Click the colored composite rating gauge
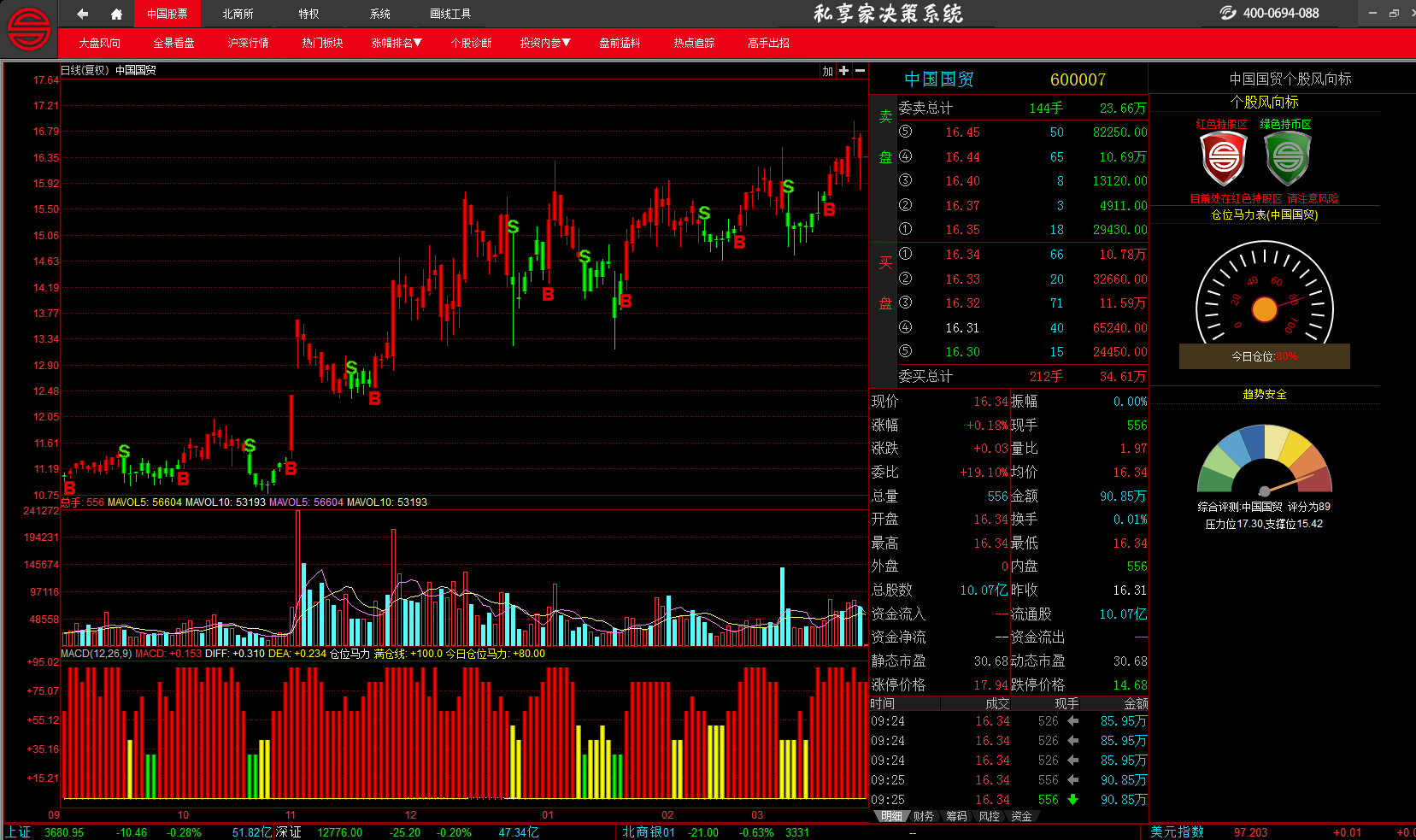 (x=1265, y=459)
